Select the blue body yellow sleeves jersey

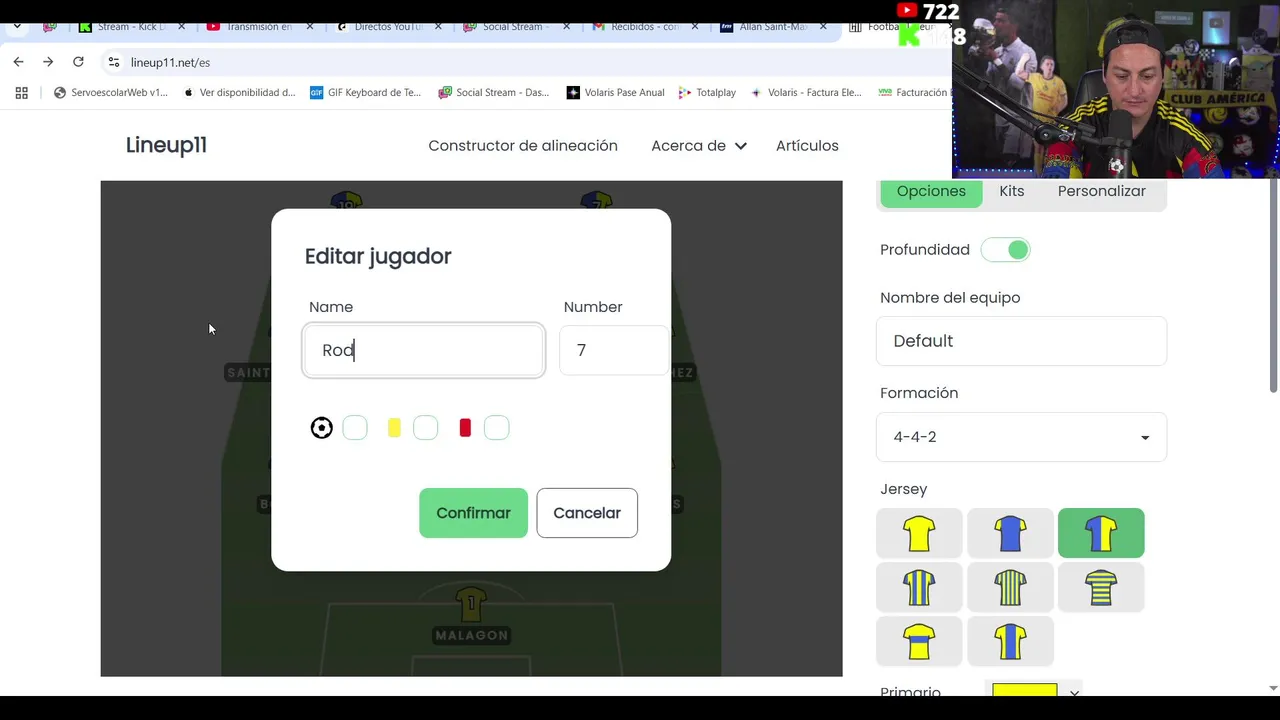(1010, 533)
